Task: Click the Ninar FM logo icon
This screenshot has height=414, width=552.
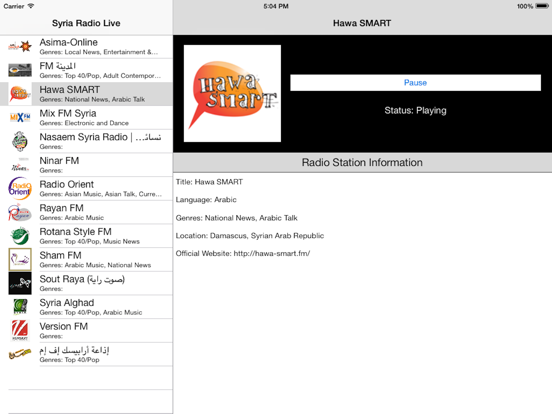Action: click(20, 166)
